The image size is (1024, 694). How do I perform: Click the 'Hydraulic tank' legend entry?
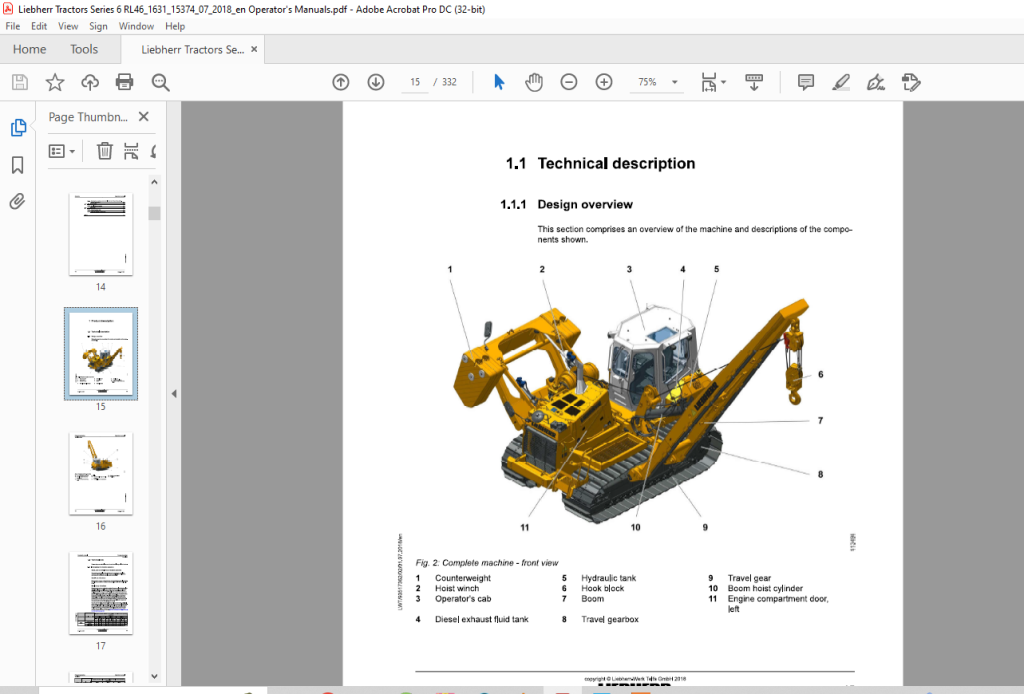pyautogui.click(x=608, y=578)
